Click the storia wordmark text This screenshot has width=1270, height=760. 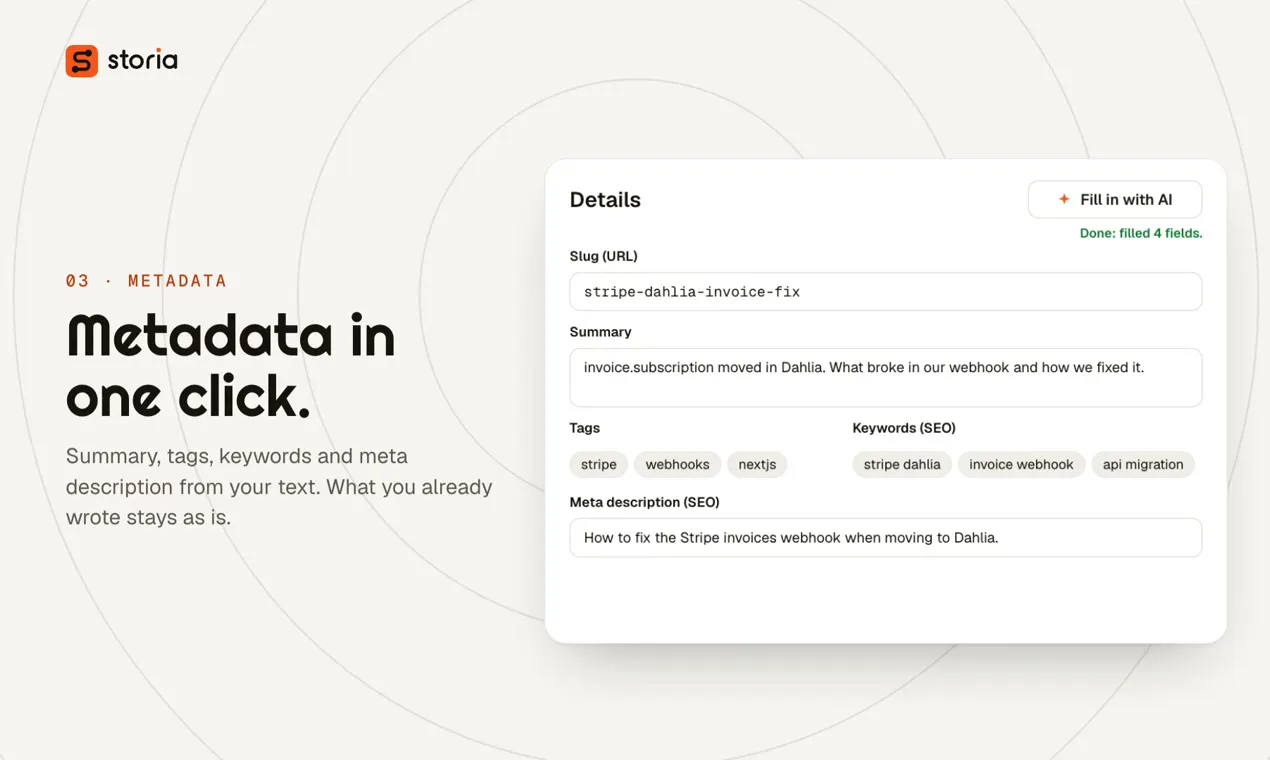(x=143, y=60)
